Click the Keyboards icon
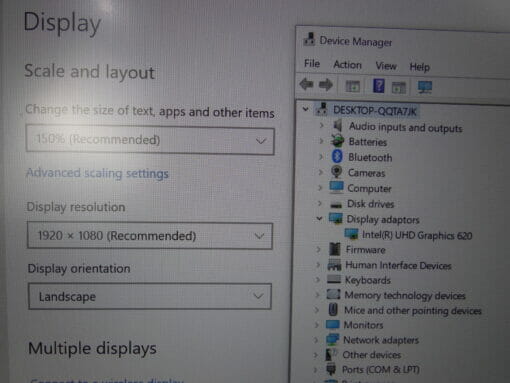 pyautogui.click(x=334, y=279)
